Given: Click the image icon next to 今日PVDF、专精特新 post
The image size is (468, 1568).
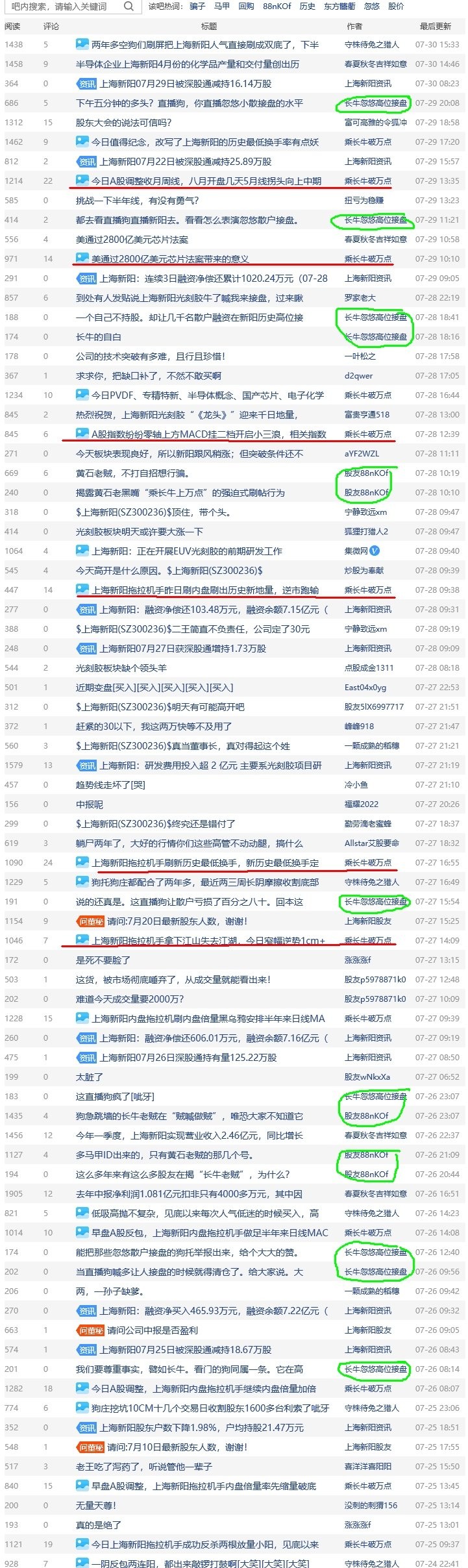Looking at the screenshot, I should click(82, 395).
